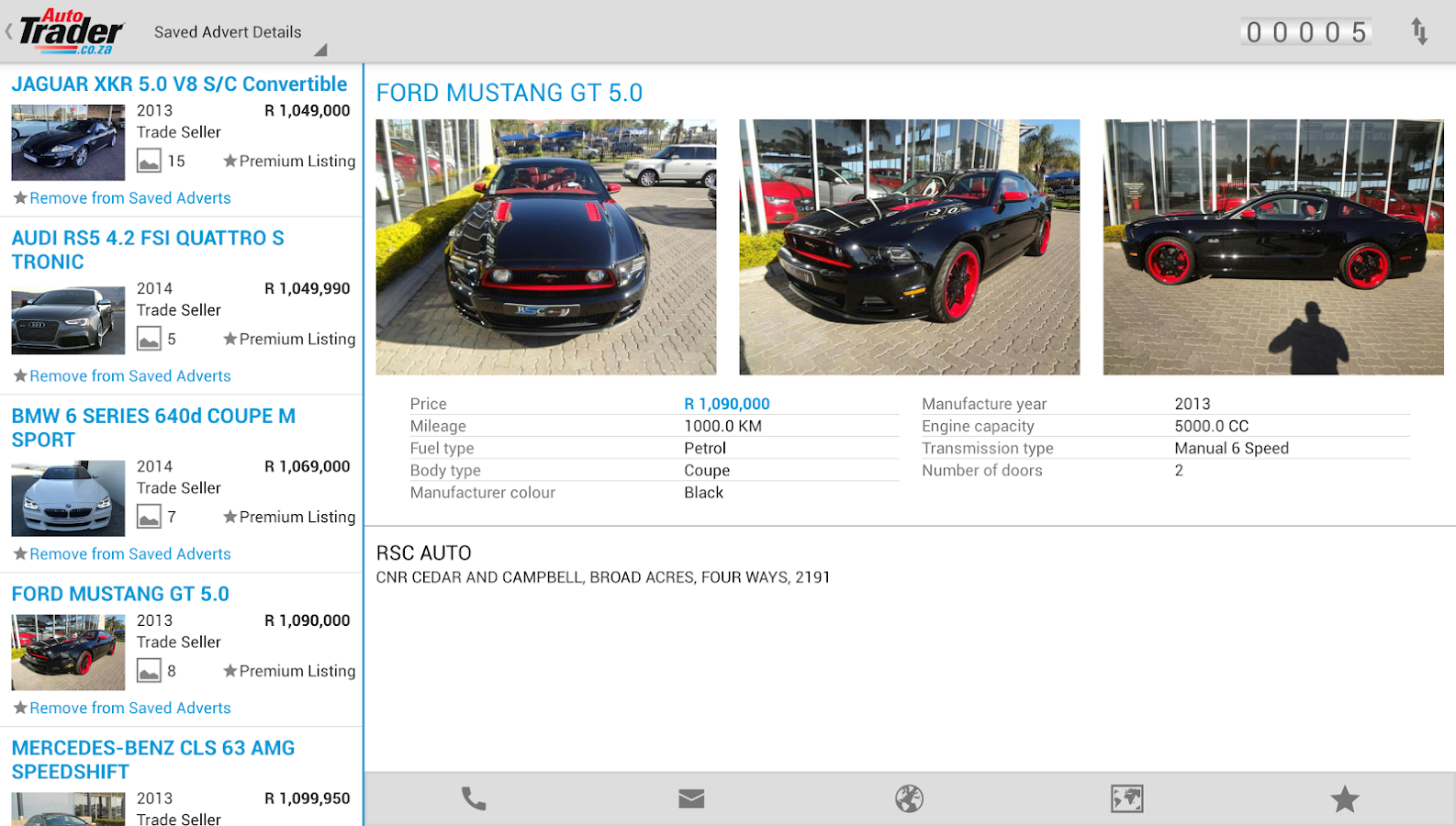Viewport: 1456px width, 826px height.
Task: Tap the Jaguar XKR thumbnail image
Action: click(68, 142)
